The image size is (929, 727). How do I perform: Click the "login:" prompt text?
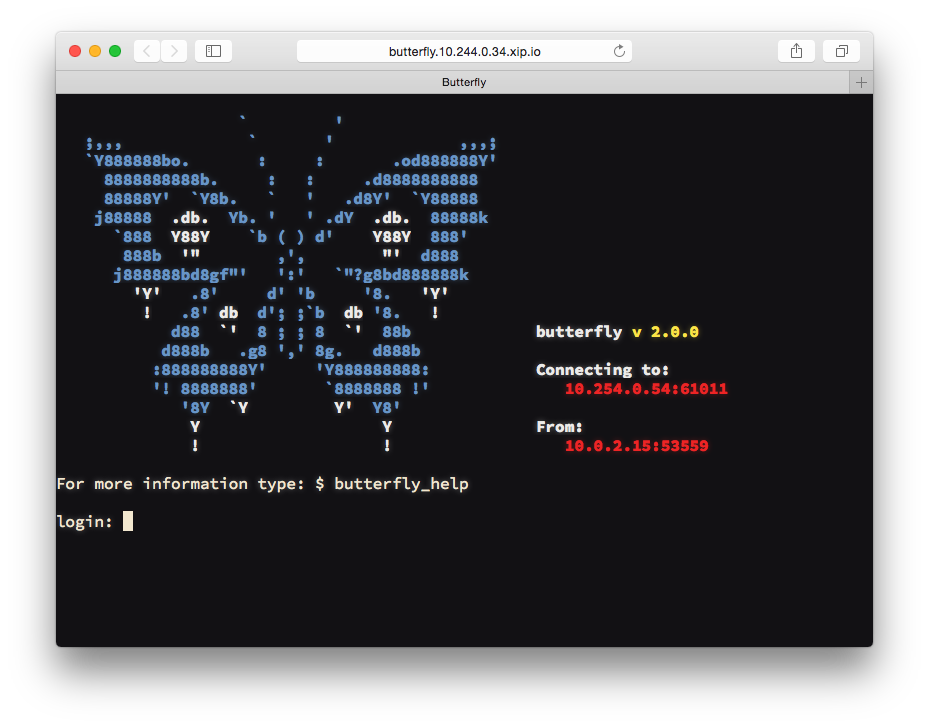click(x=85, y=521)
